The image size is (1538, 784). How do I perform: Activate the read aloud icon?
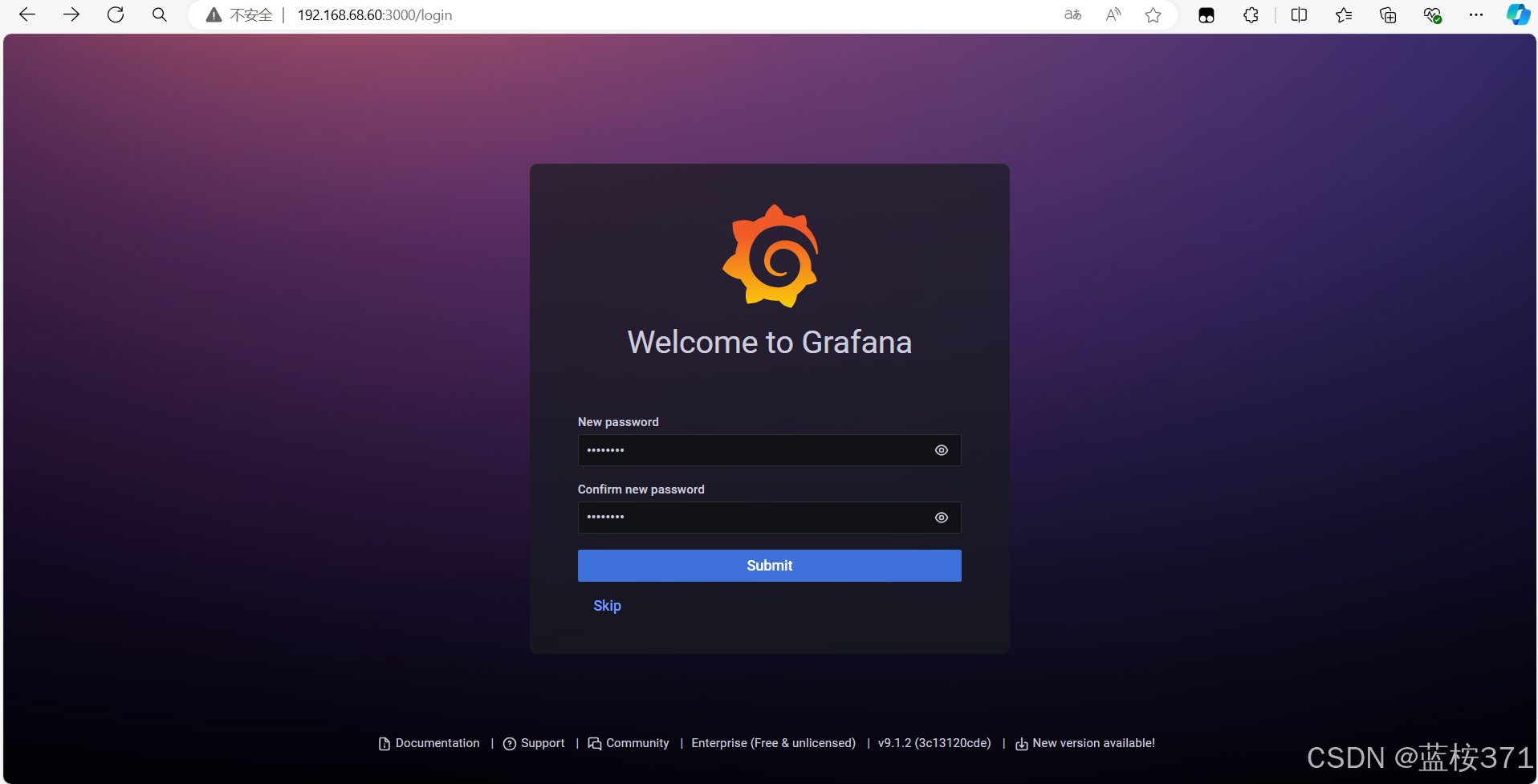point(1113,14)
